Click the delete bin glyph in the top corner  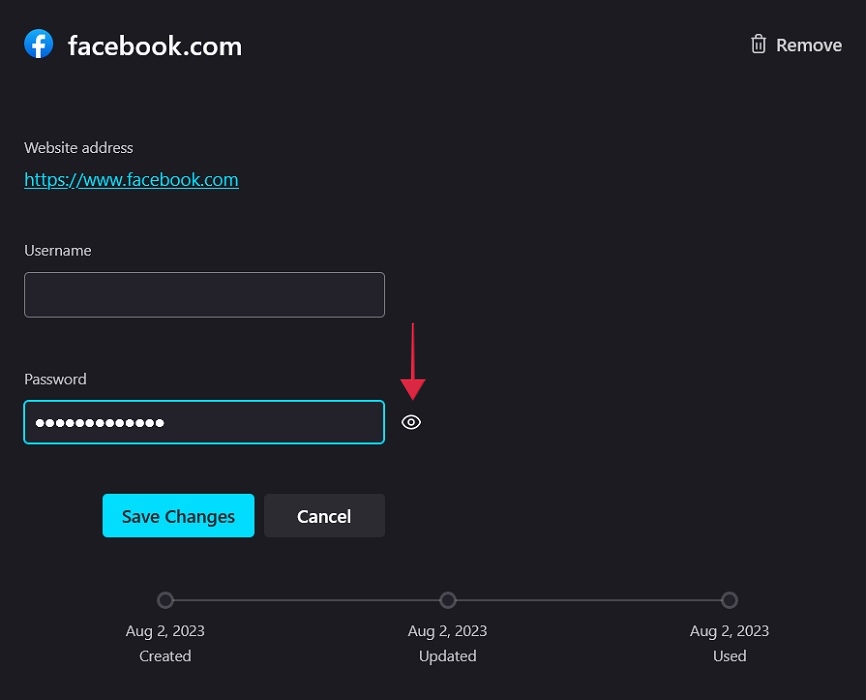757,44
